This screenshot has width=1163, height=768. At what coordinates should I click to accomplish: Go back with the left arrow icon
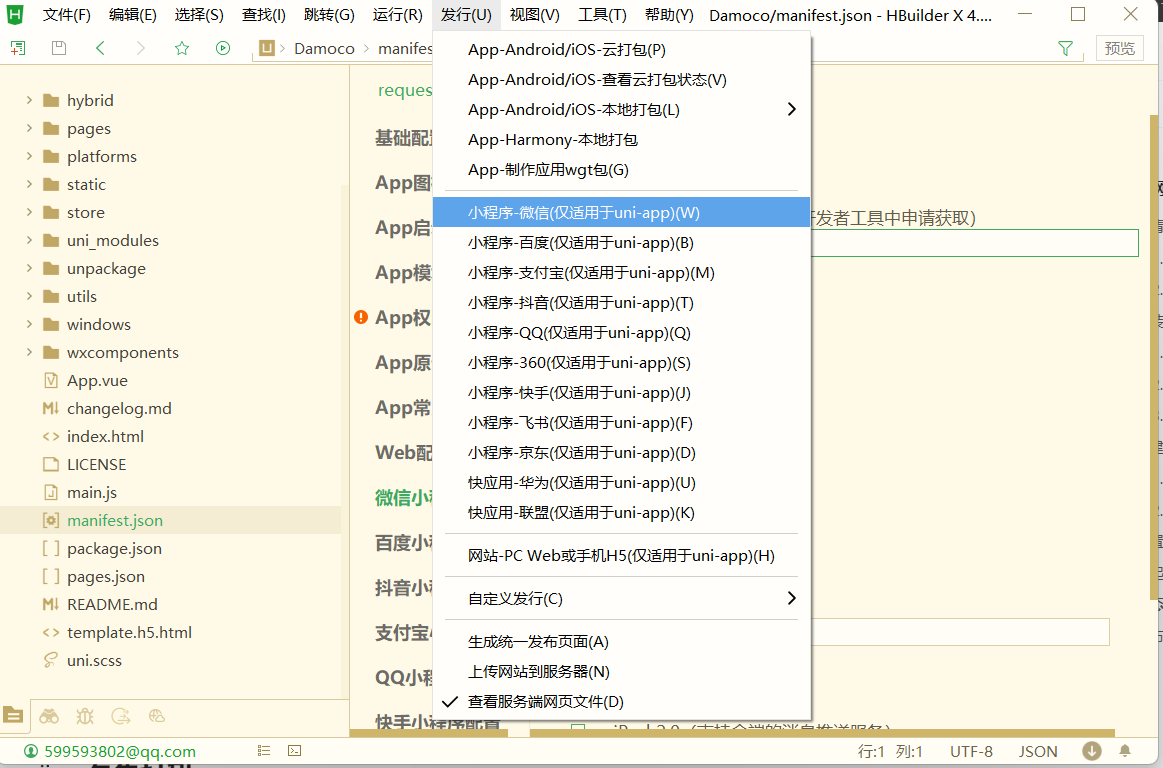100,48
